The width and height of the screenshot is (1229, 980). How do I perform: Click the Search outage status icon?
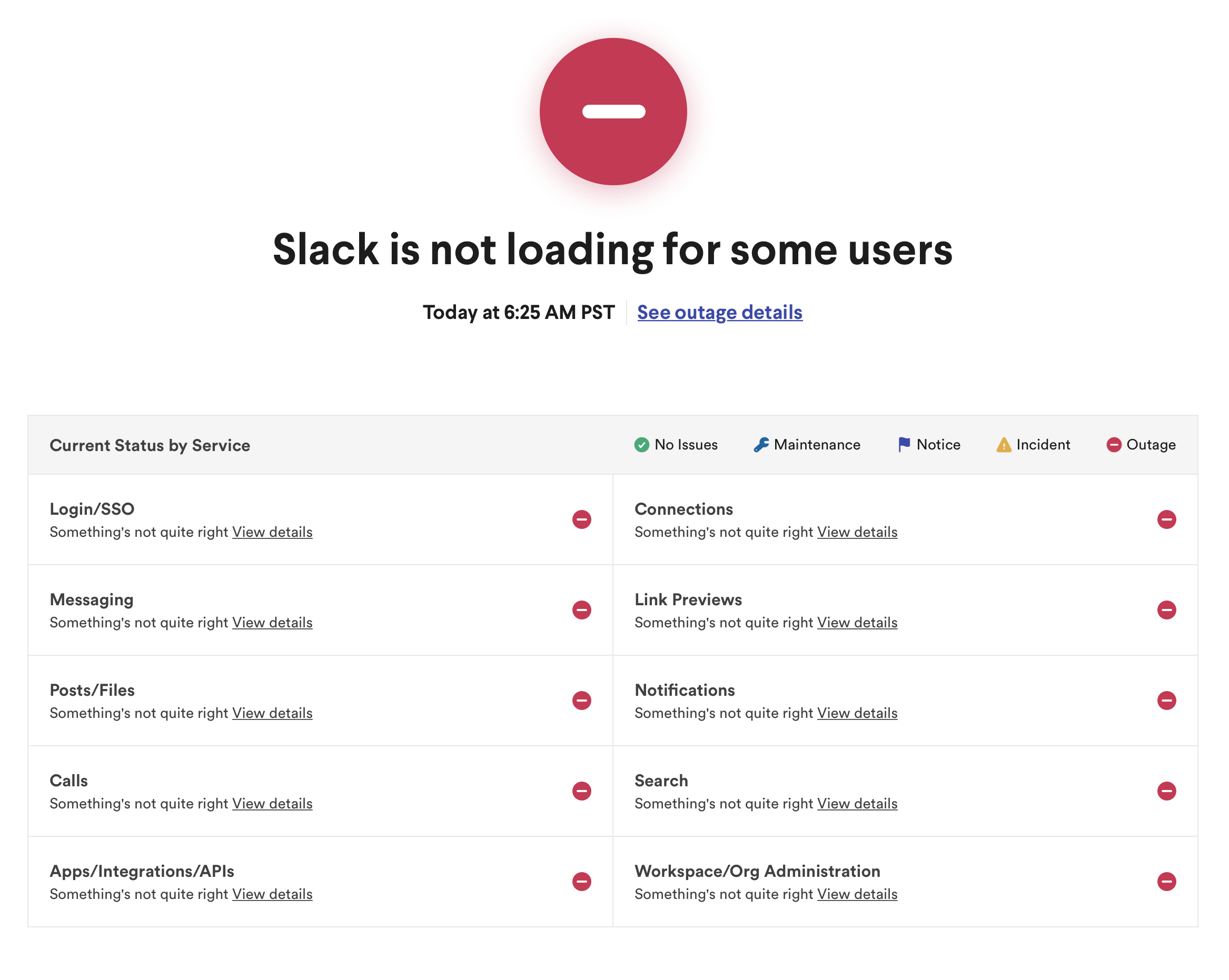click(x=1166, y=791)
